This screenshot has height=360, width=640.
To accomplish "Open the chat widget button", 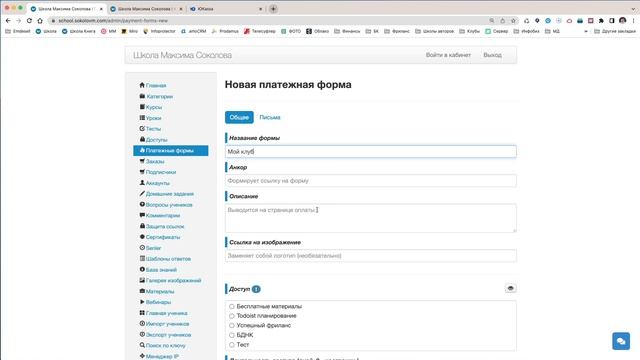I will coord(621,341).
